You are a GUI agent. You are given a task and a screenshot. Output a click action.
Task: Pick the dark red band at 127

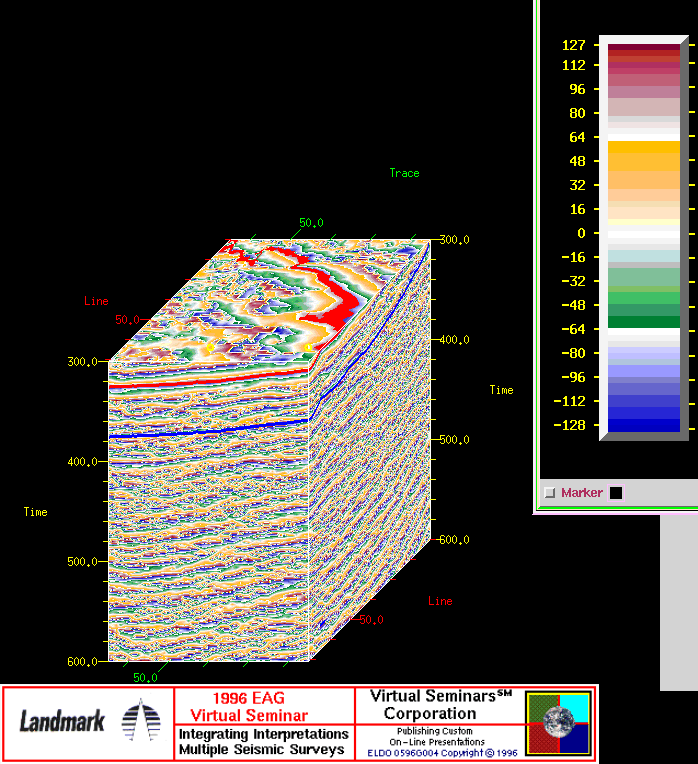point(643,46)
